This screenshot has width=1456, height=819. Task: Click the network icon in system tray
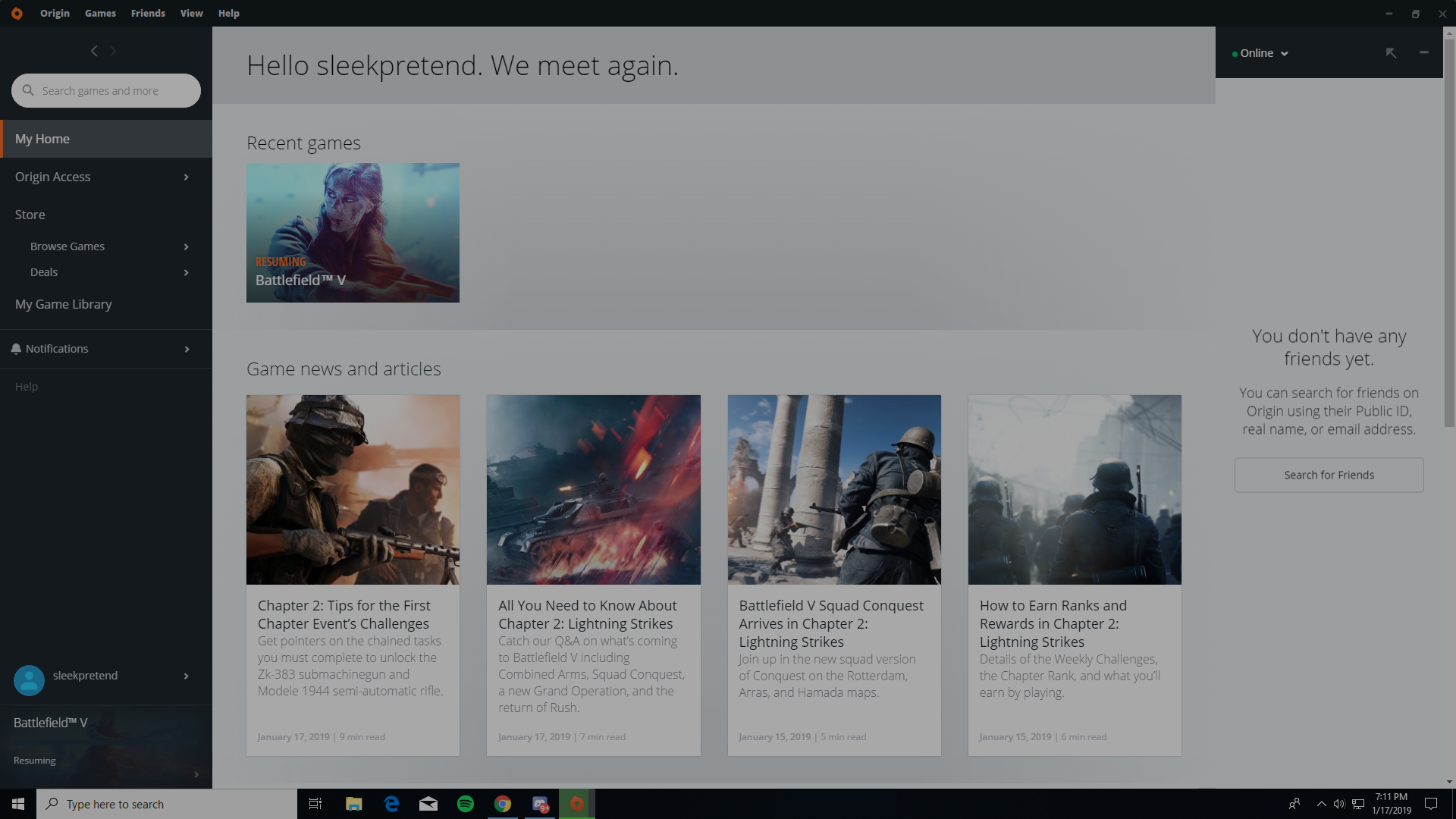[x=1358, y=804]
